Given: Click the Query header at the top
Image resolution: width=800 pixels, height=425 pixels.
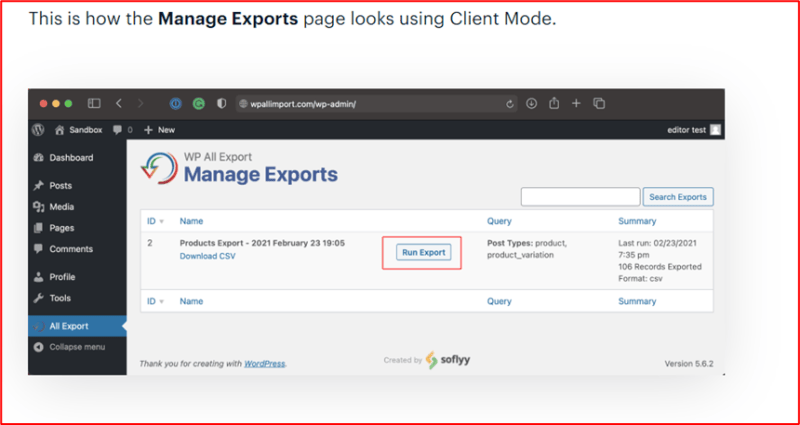Looking at the screenshot, I should tap(499, 221).
